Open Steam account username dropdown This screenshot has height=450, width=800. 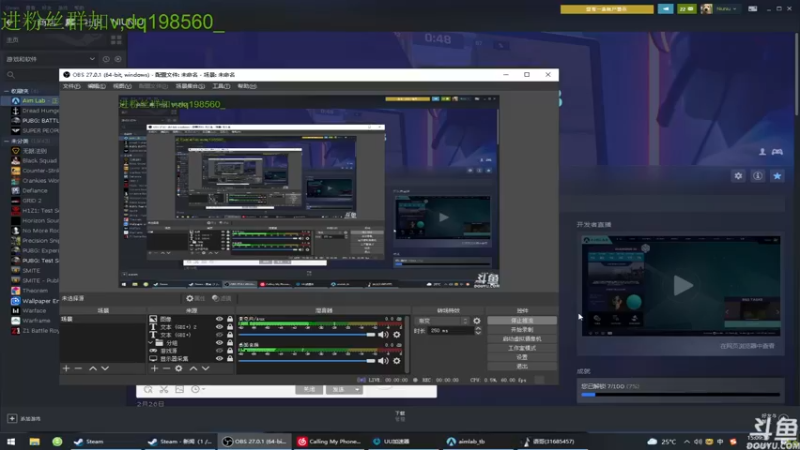[727, 9]
